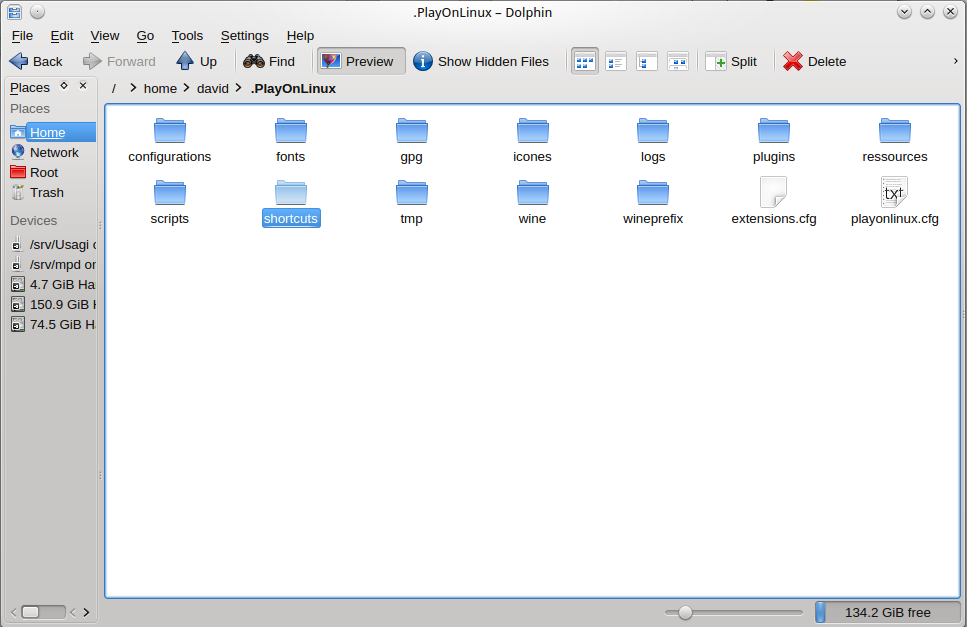Open the 150.9 GiB hard drive

click(x=52, y=305)
